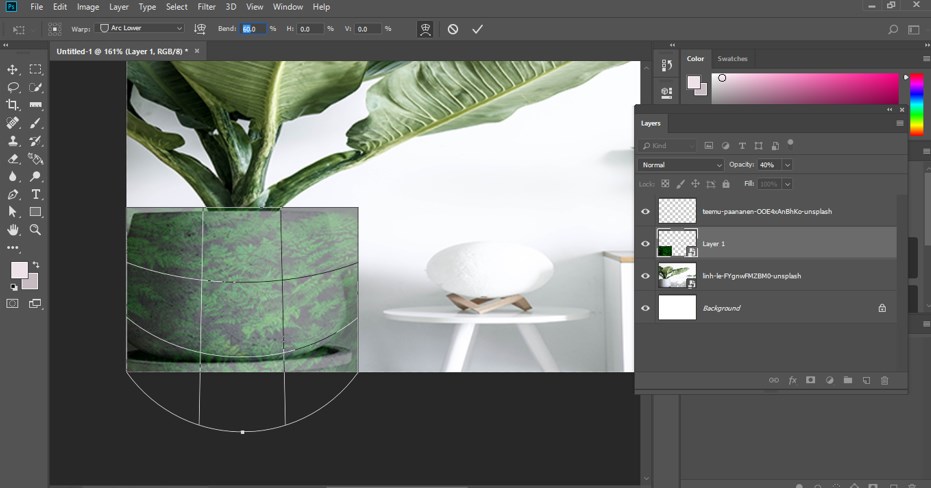Click the foreground color swatch in the toolbox

18,270
